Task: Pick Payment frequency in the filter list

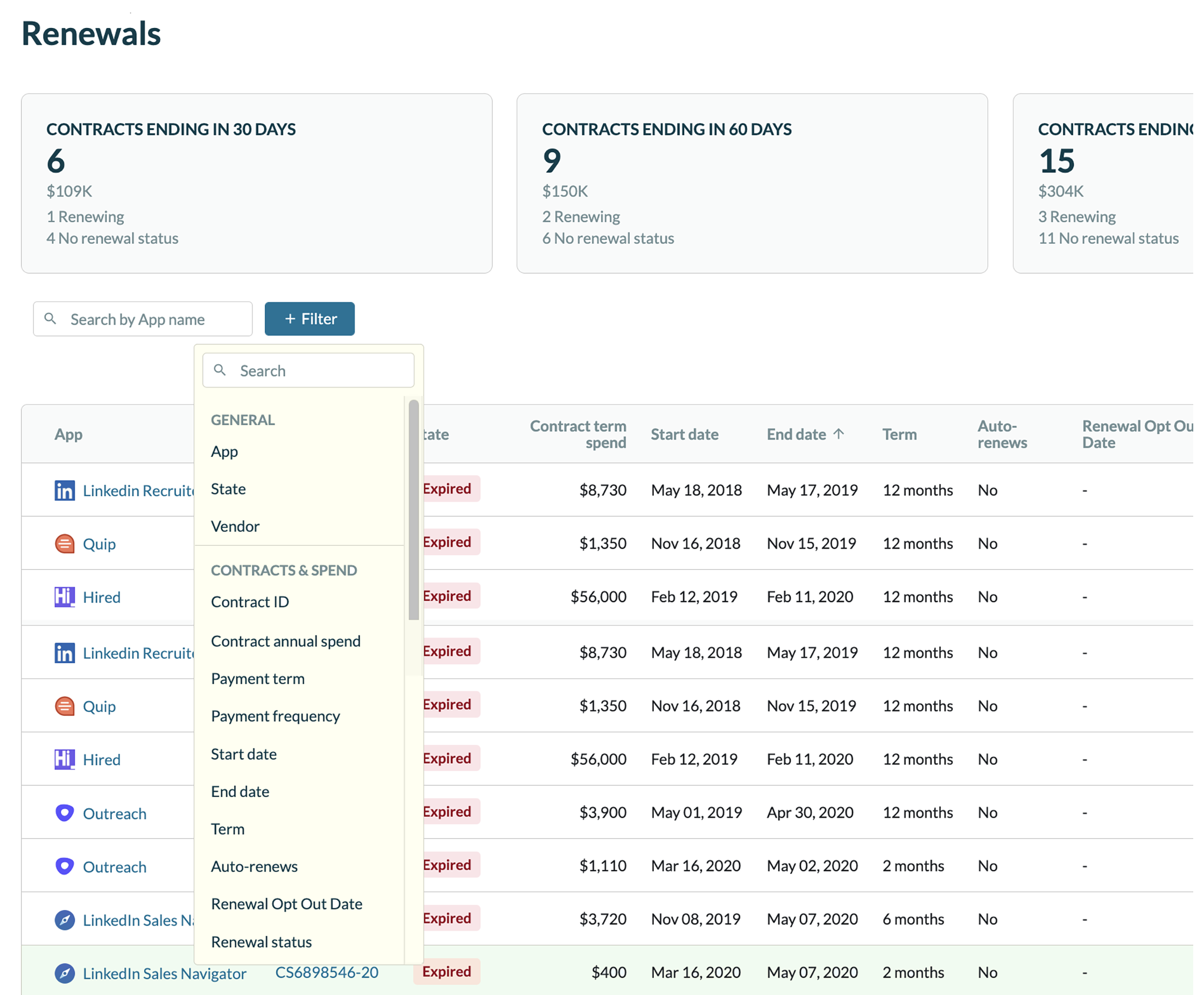Action: tap(275, 716)
